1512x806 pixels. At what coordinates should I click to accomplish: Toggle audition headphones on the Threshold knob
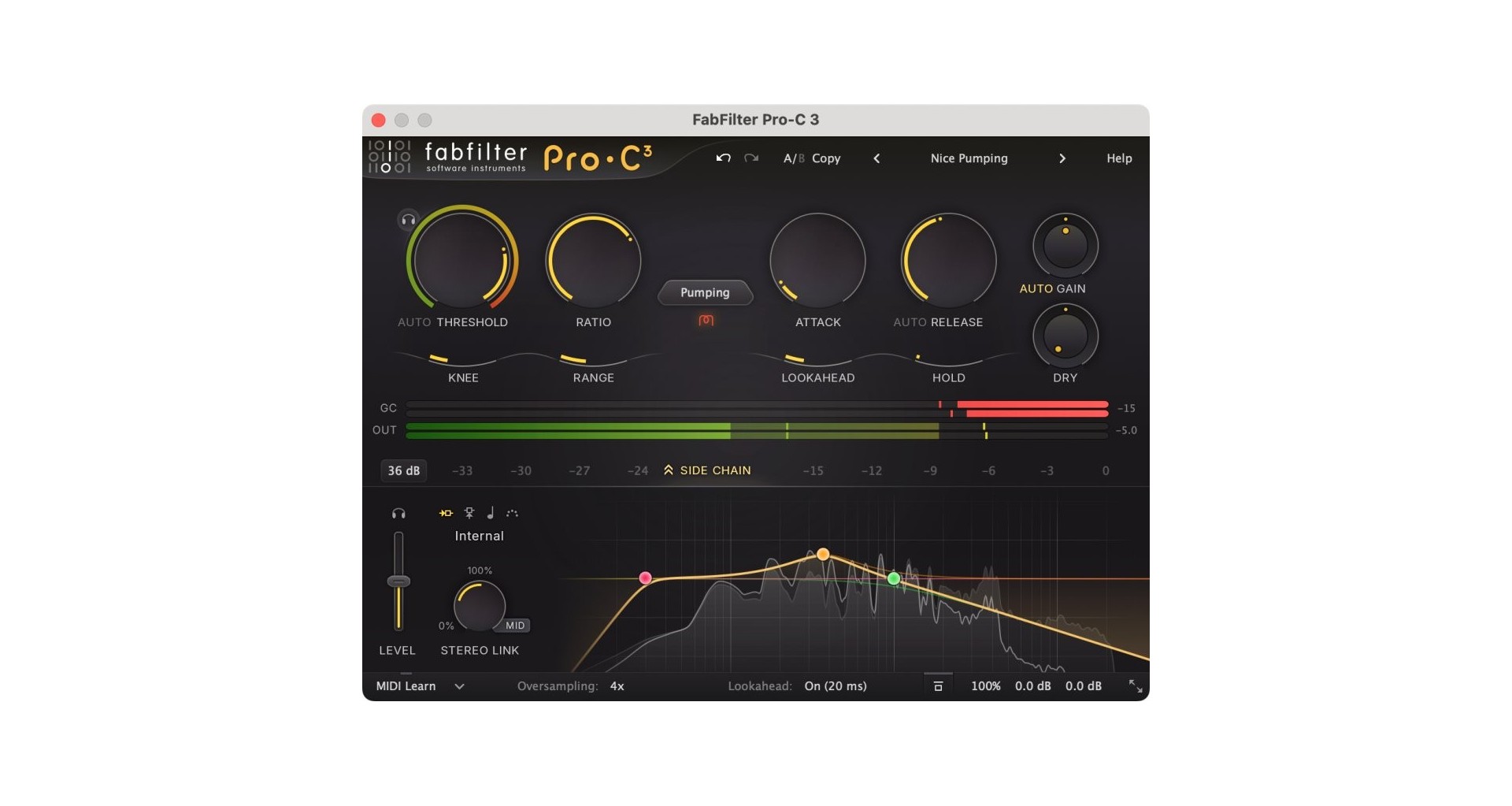tap(408, 220)
